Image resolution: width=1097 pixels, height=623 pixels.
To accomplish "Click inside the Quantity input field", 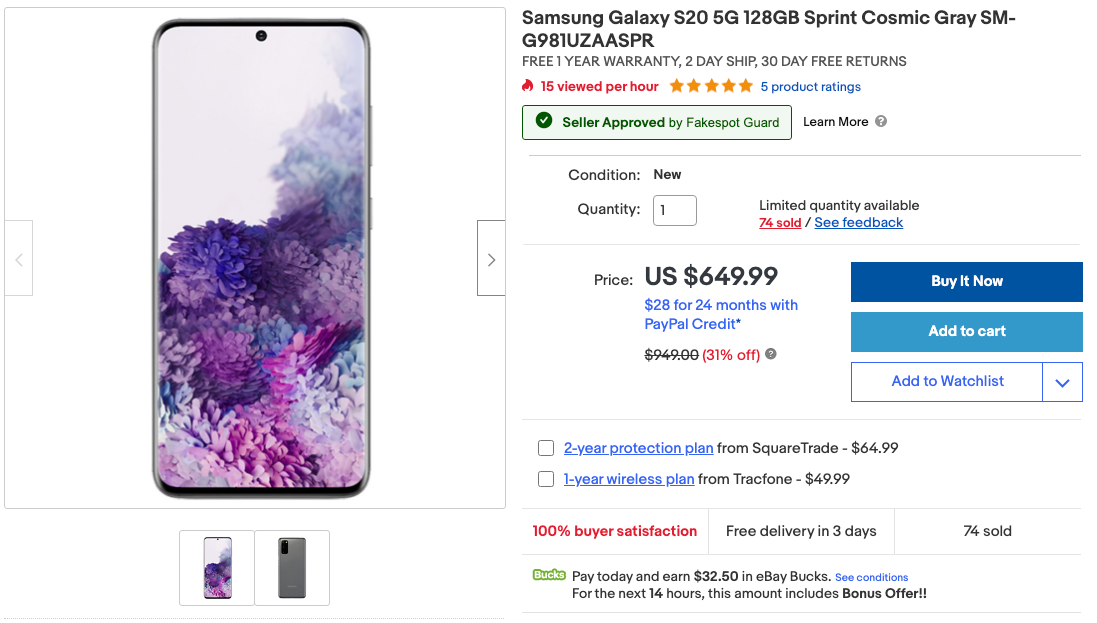I will tap(674, 210).
